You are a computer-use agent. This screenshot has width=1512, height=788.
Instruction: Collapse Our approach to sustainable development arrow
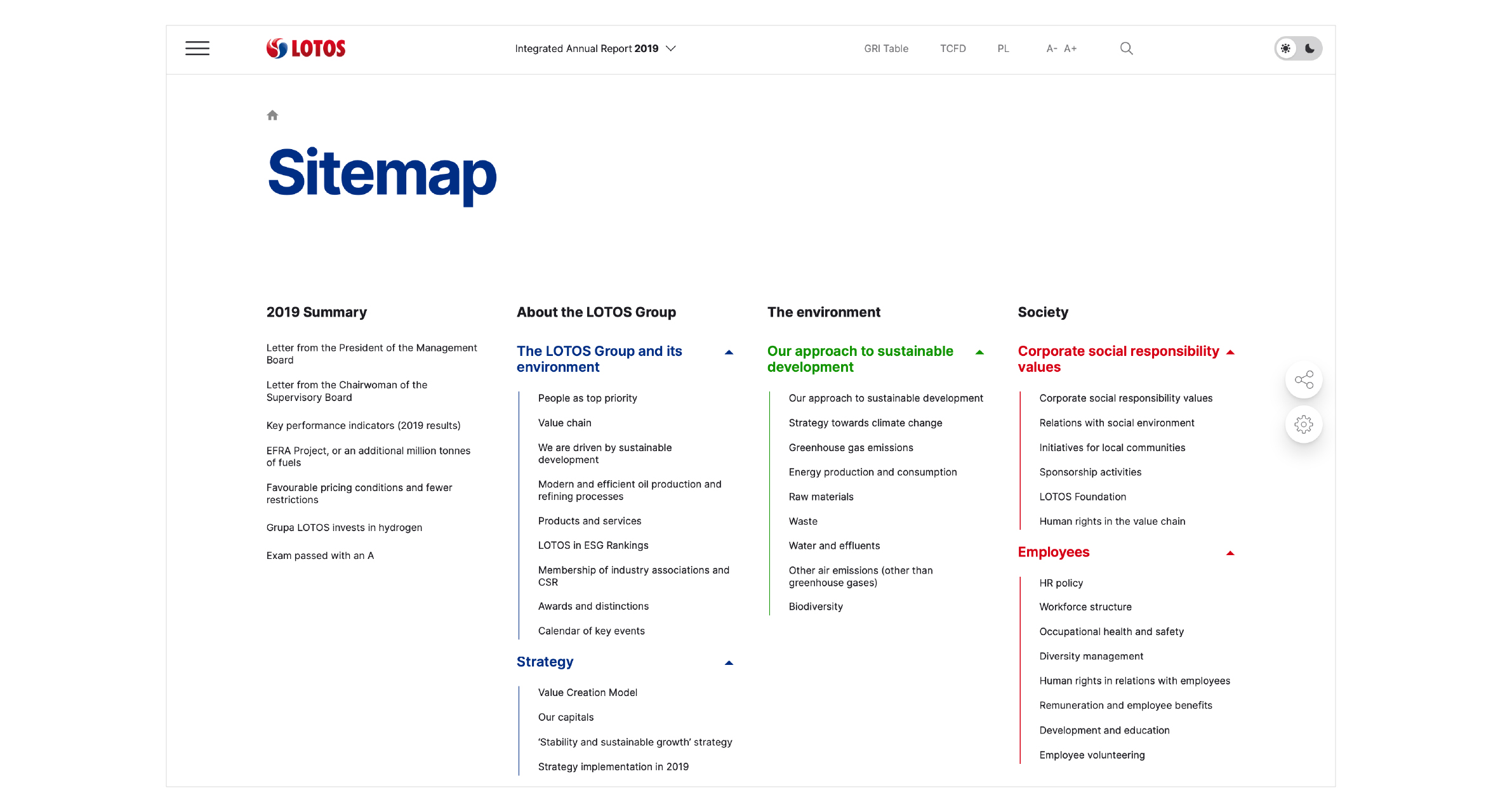point(979,352)
